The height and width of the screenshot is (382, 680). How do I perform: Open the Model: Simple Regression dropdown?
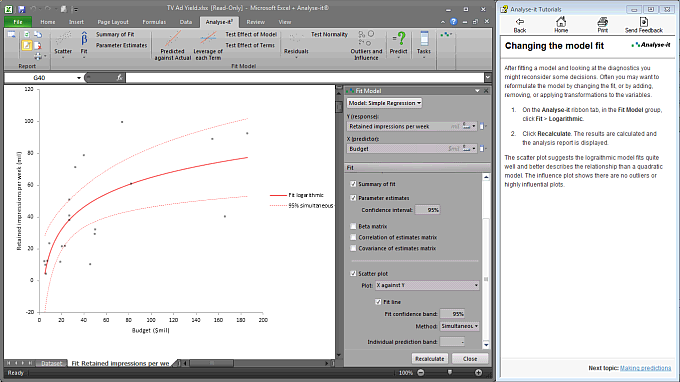point(384,103)
